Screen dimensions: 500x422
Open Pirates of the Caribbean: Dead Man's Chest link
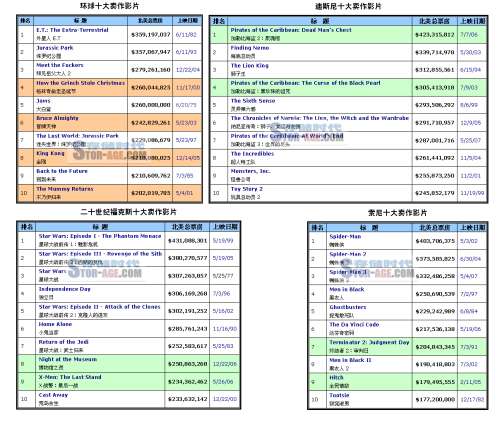pyautogui.click(x=291, y=30)
